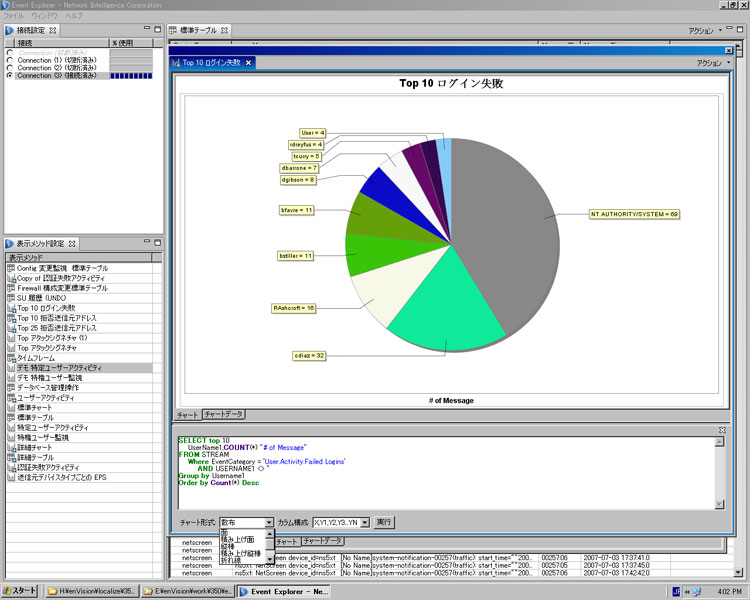750x600 pixels.
Task: Close the SQL query editor pane
Action: 722,430
